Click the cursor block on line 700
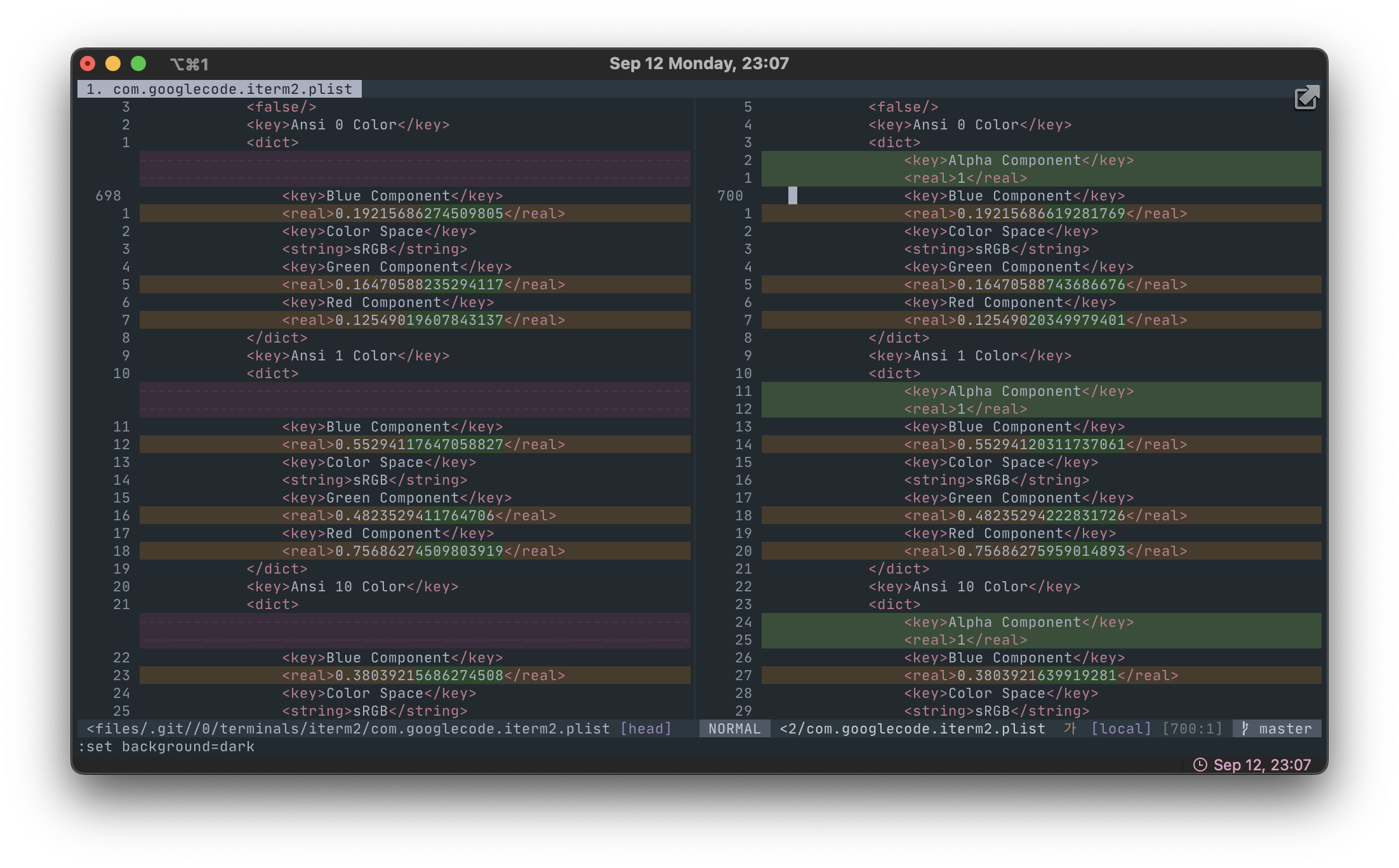This screenshot has height=868, width=1399. [793, 195]
